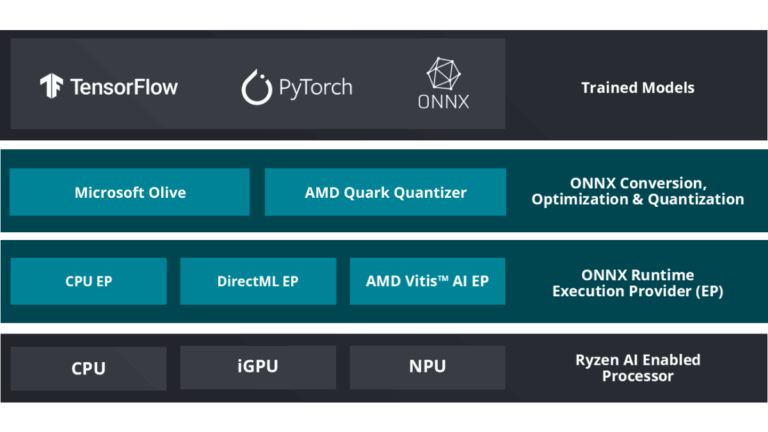Click ONNX Runtime Execution Provider label
768x432 pixels.
(638, 283)
